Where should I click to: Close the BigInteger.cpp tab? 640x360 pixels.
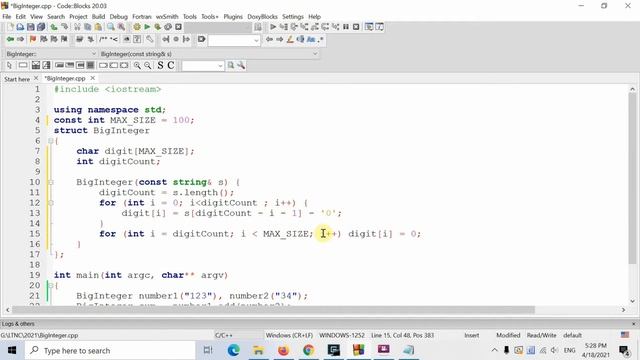(x=93, y=78)
